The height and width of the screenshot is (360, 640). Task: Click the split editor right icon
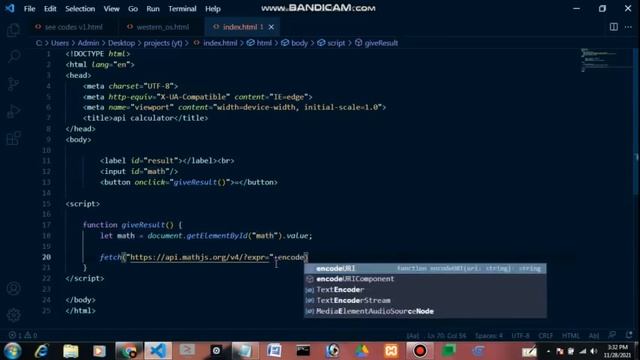tap(613, 27)
